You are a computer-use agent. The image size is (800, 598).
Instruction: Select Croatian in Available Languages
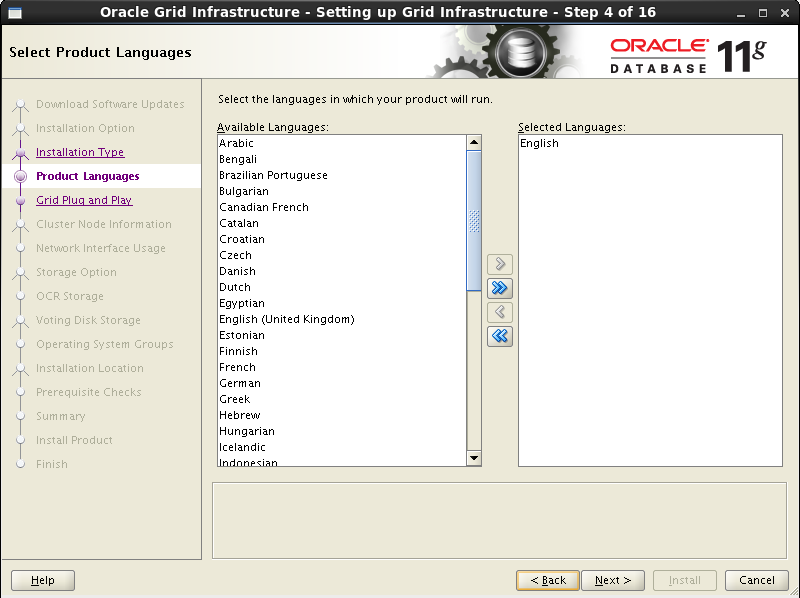point(342,239)
